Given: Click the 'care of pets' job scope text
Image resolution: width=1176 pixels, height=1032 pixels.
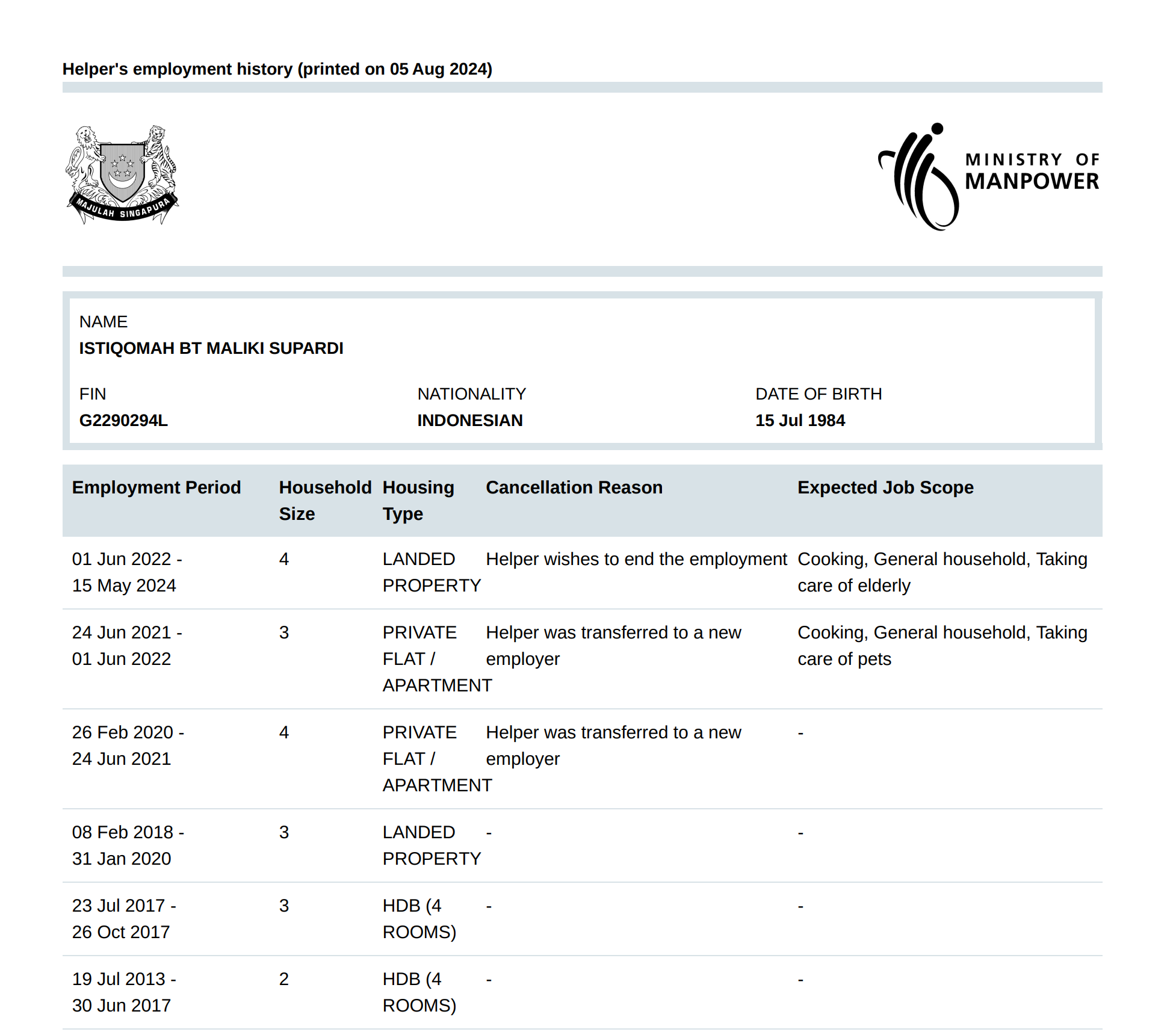Looking at the screenshot, I should click(844, 660).
